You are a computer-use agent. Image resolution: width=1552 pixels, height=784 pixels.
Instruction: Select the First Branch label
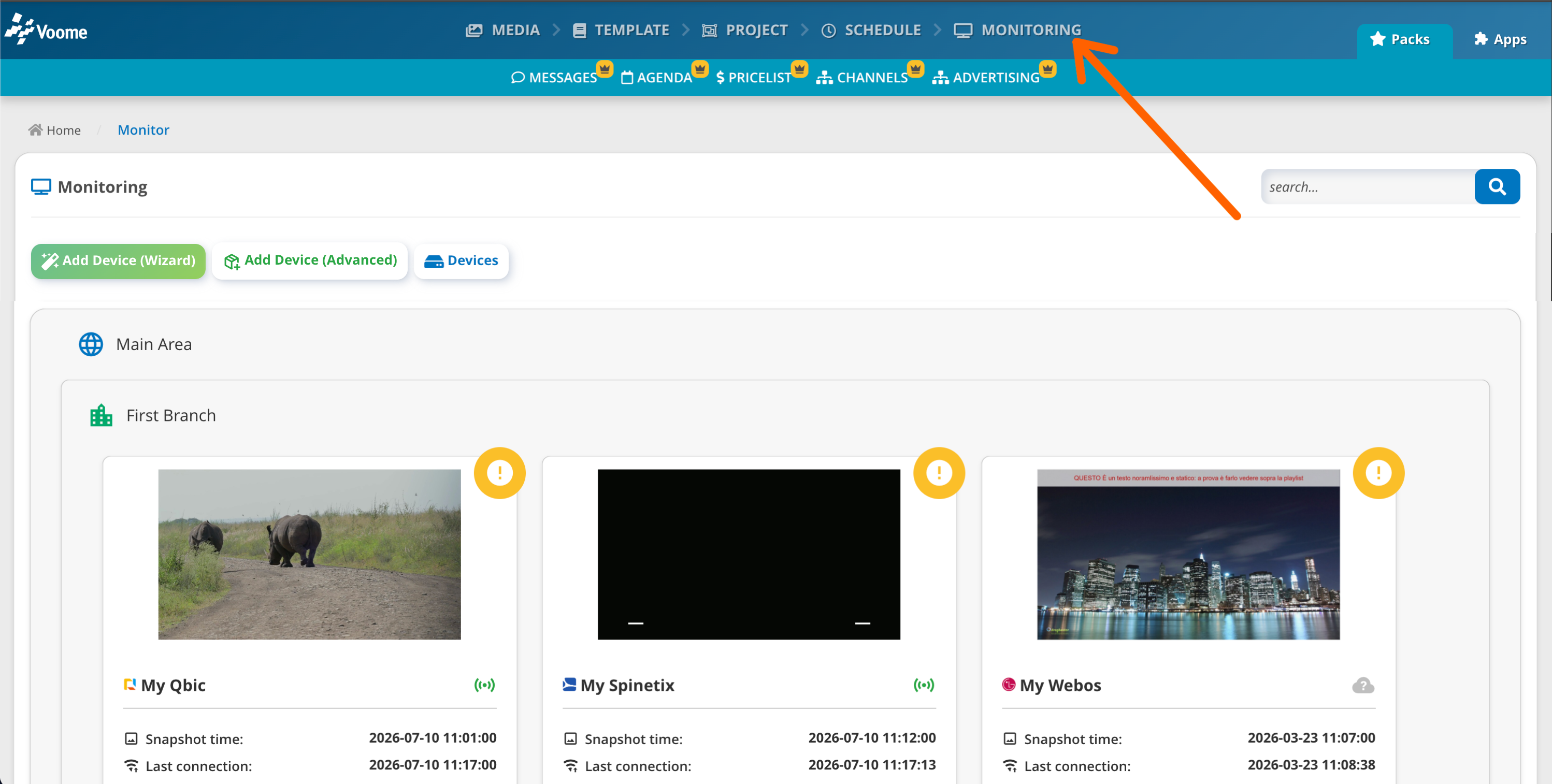171,415
